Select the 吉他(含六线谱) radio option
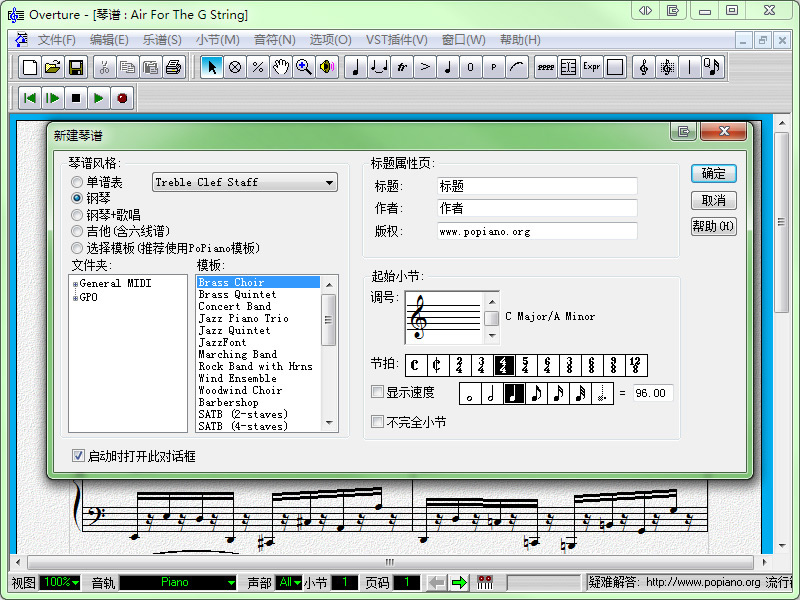 click(77, 231)
